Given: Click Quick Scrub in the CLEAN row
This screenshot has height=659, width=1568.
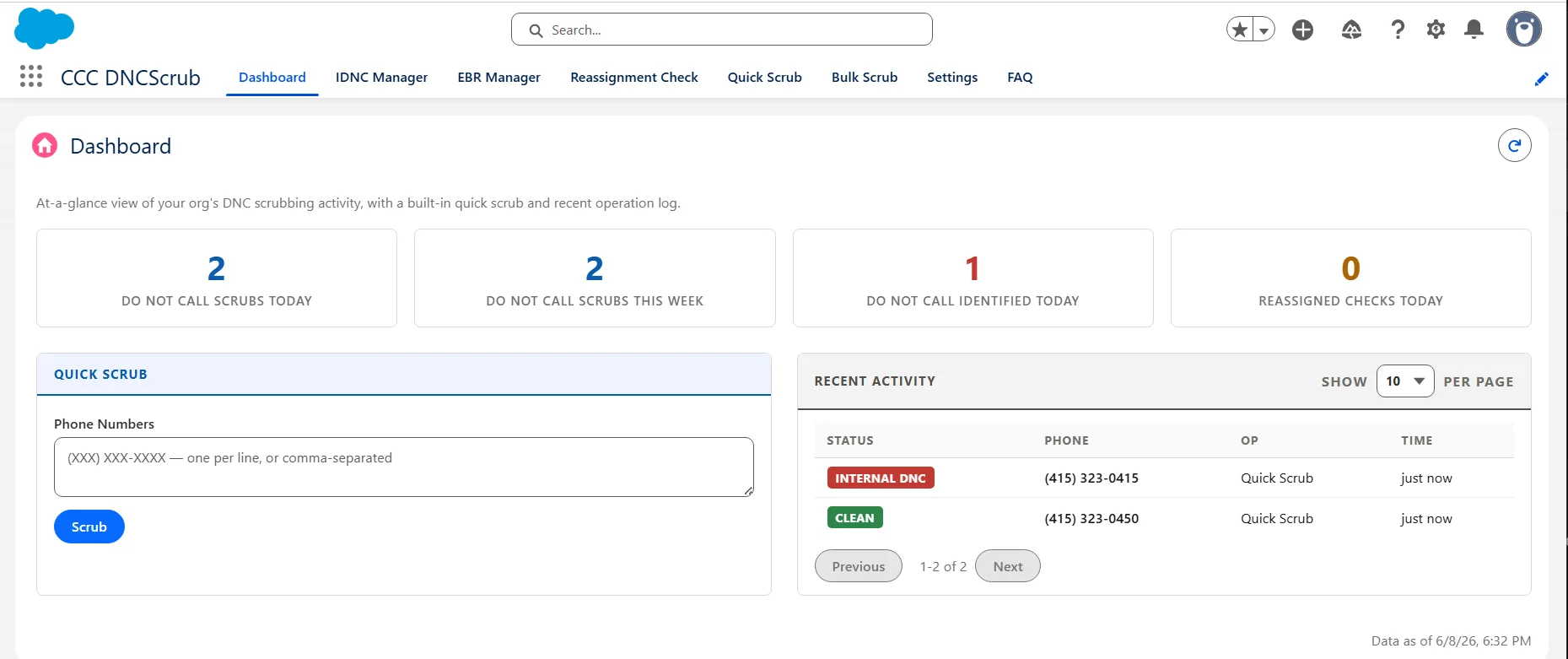Looking at the screenshot, I should tap(1276, 518).
